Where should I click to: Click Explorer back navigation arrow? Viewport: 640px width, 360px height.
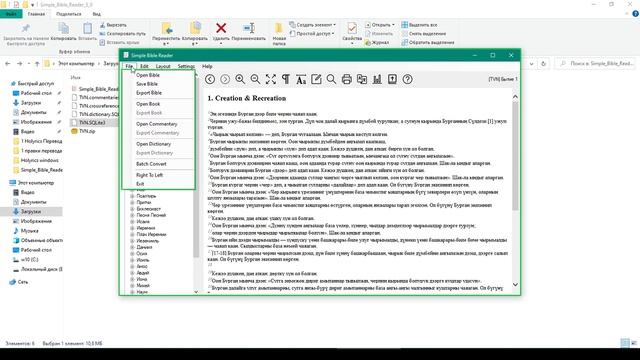coord(8,64)
